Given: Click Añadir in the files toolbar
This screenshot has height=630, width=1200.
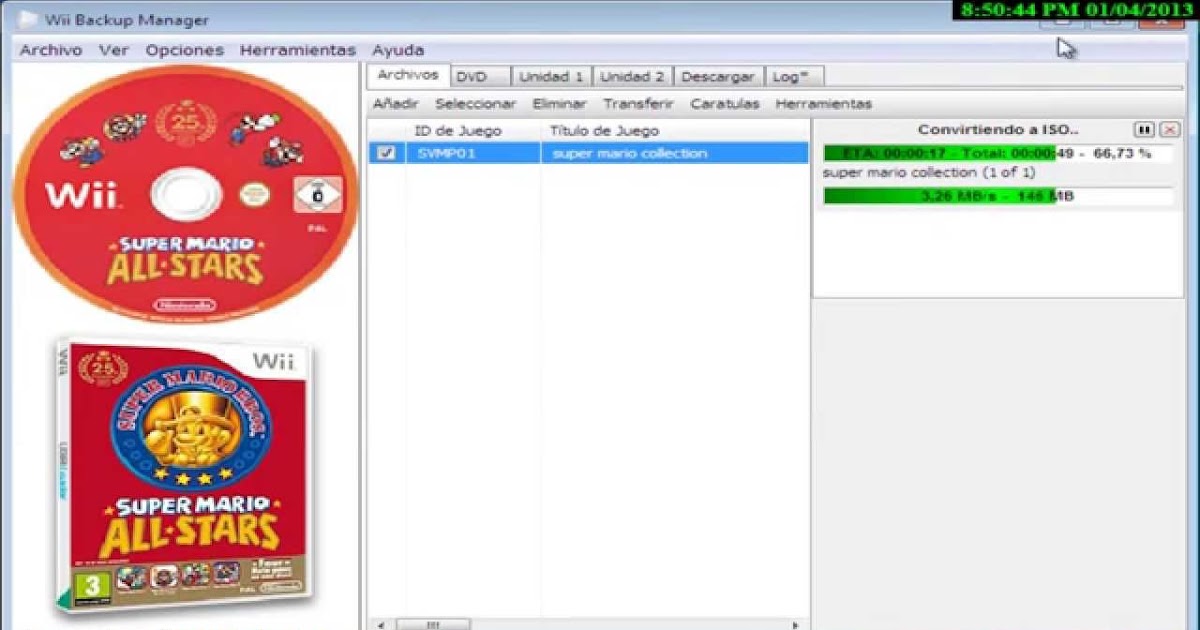Looking at the screenshot, I should click(x=396, y=104).
